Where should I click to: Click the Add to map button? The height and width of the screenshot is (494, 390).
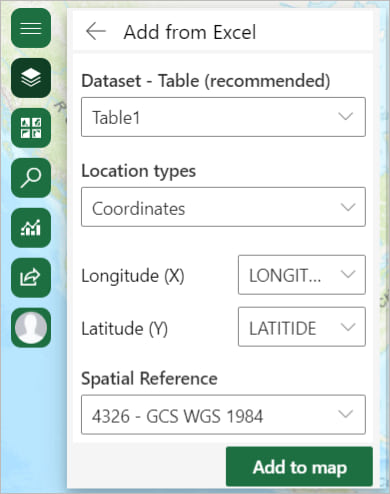tap(299, 467)
